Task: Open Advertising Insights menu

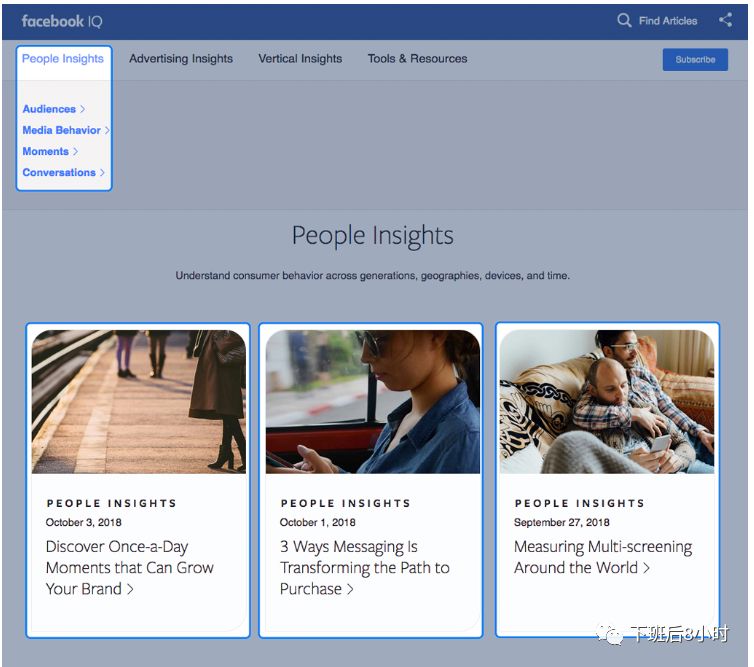Action: [x=181, y=59]
